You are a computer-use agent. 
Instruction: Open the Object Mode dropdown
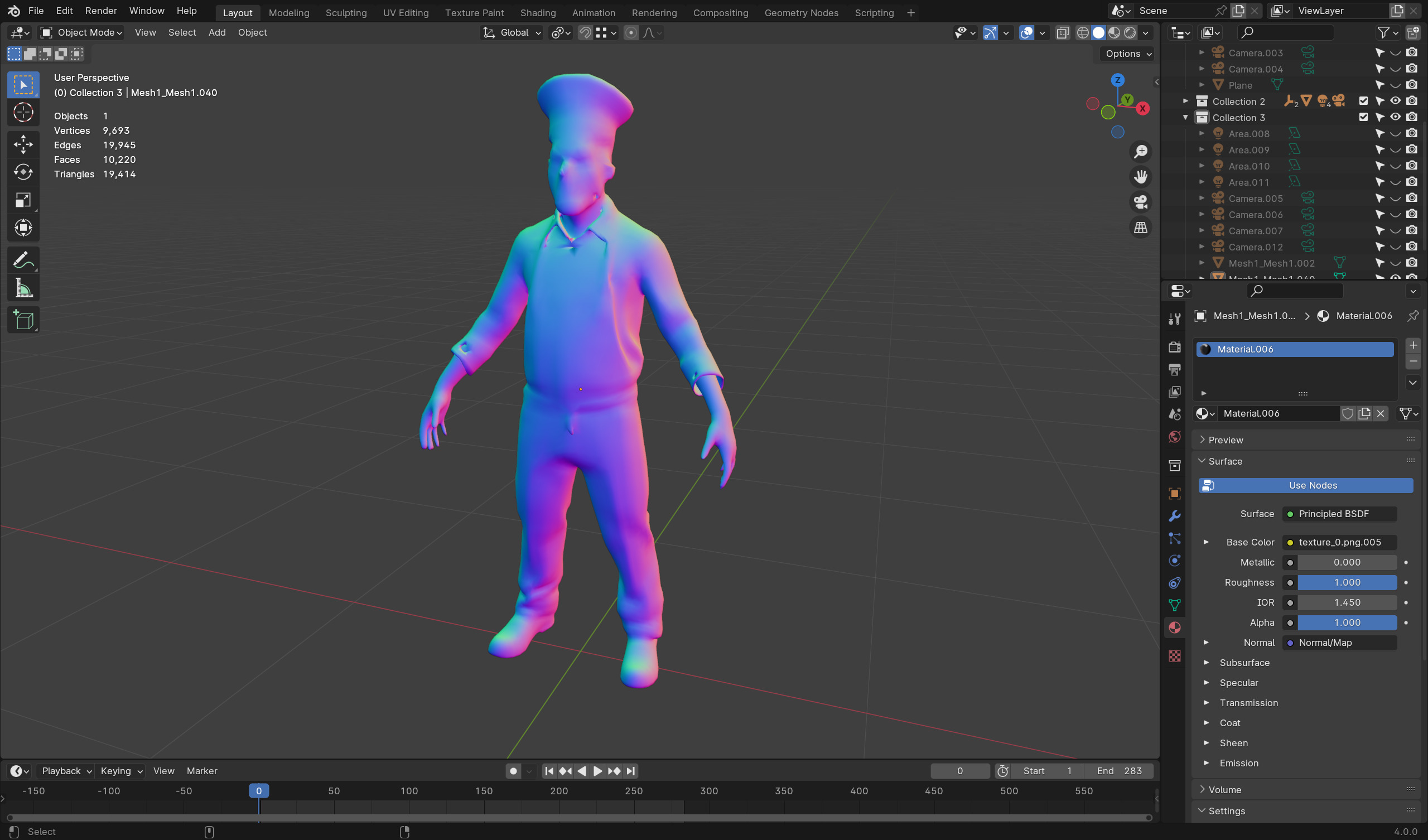point(81,33)
